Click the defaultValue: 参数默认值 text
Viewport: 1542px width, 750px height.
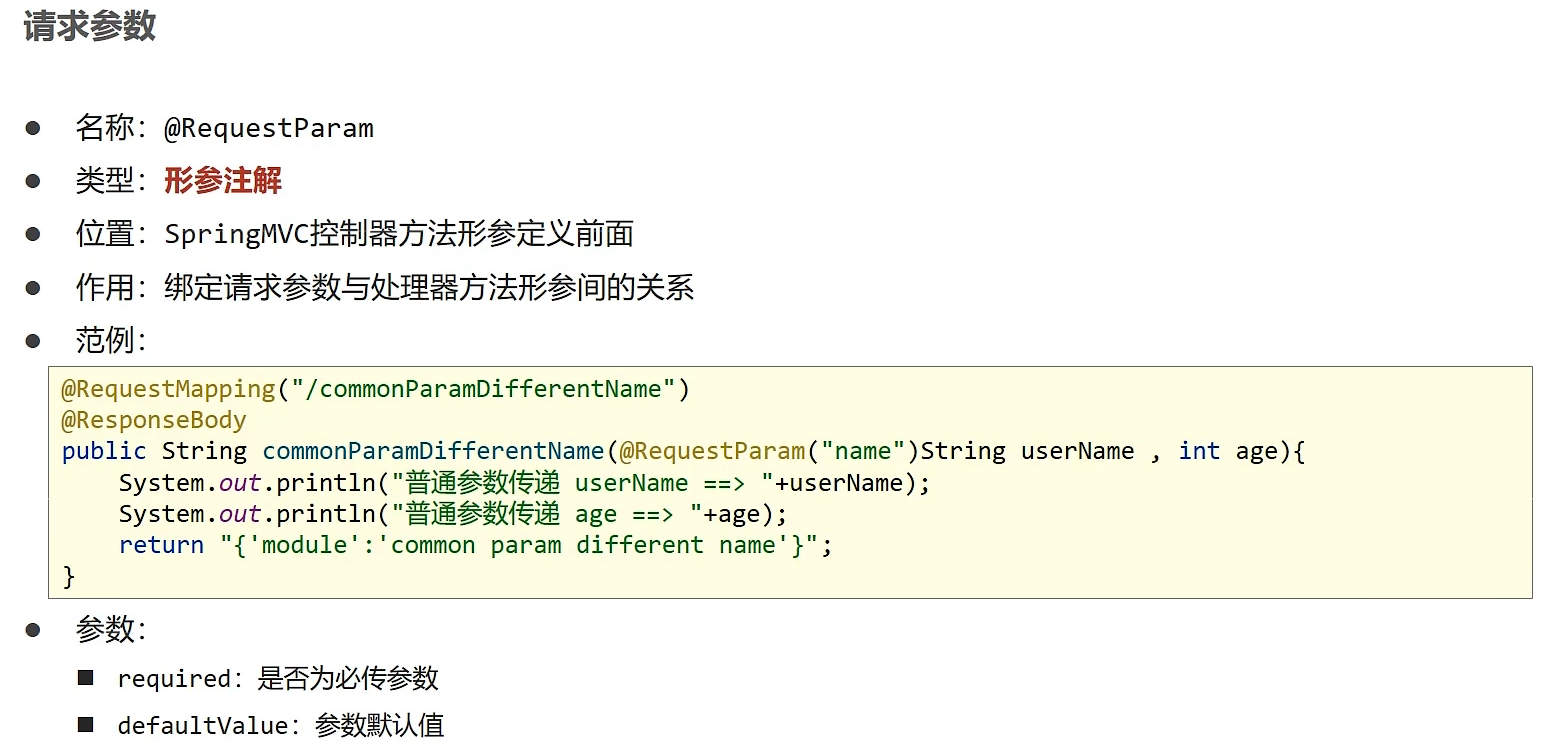coord(281,726)
